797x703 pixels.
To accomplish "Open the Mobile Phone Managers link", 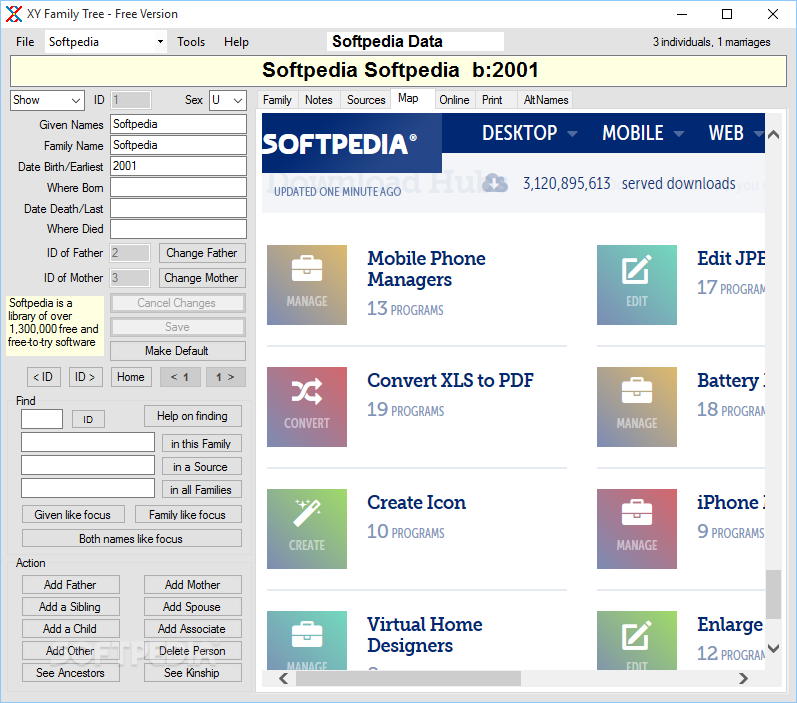I will click(x=426, y=269).
